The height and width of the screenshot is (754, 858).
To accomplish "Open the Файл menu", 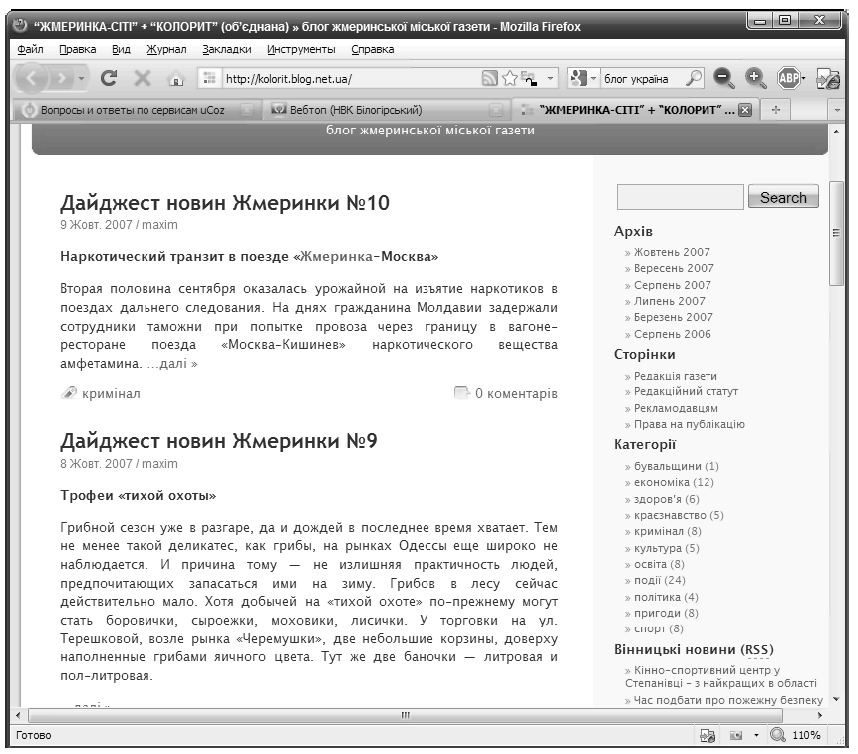I will click(30, 49).
